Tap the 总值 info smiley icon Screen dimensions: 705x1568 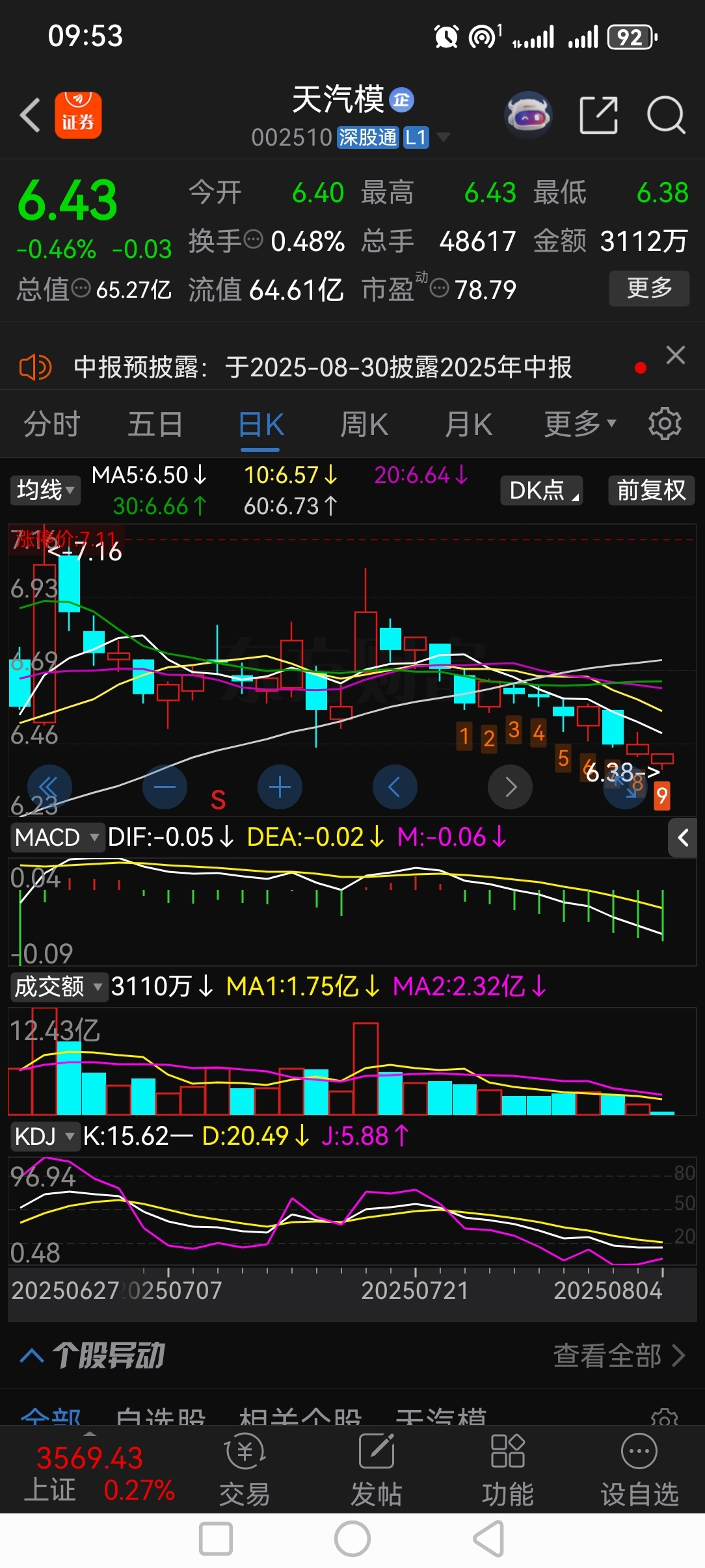point(81,287)
